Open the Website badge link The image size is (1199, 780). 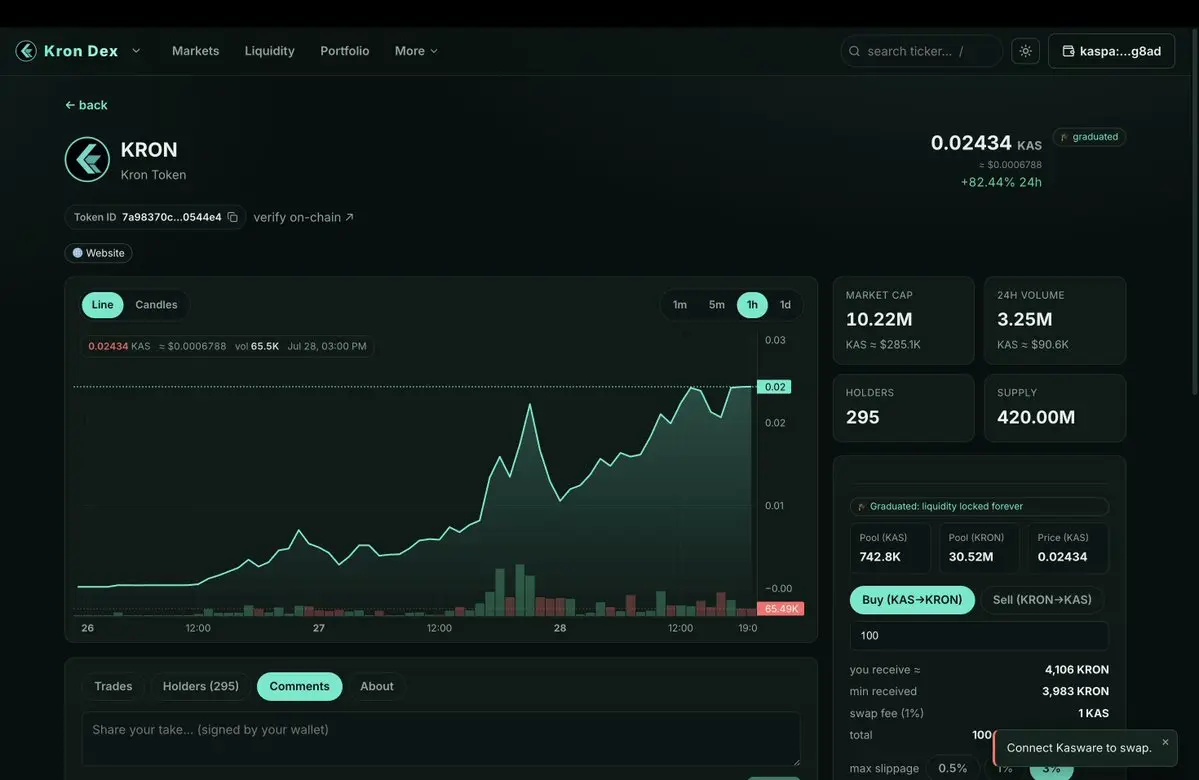99,253
